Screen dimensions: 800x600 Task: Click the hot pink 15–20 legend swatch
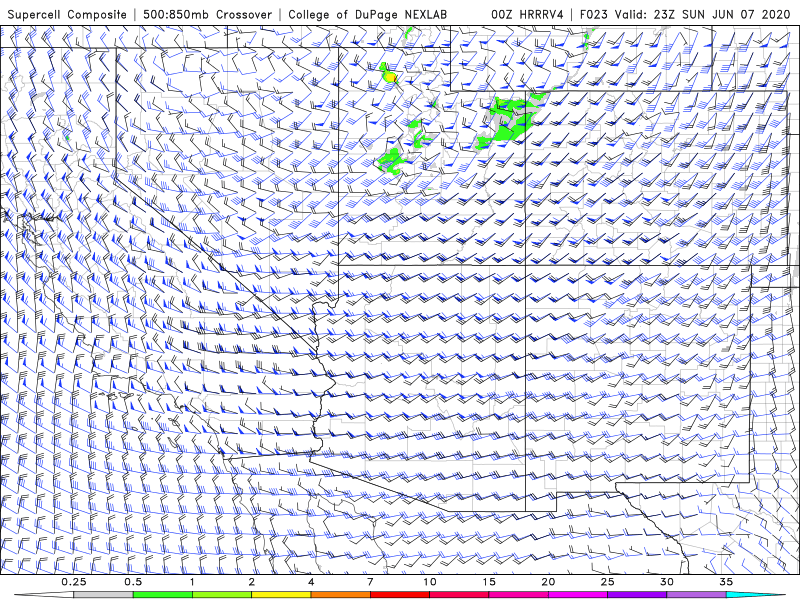[518, 595]
